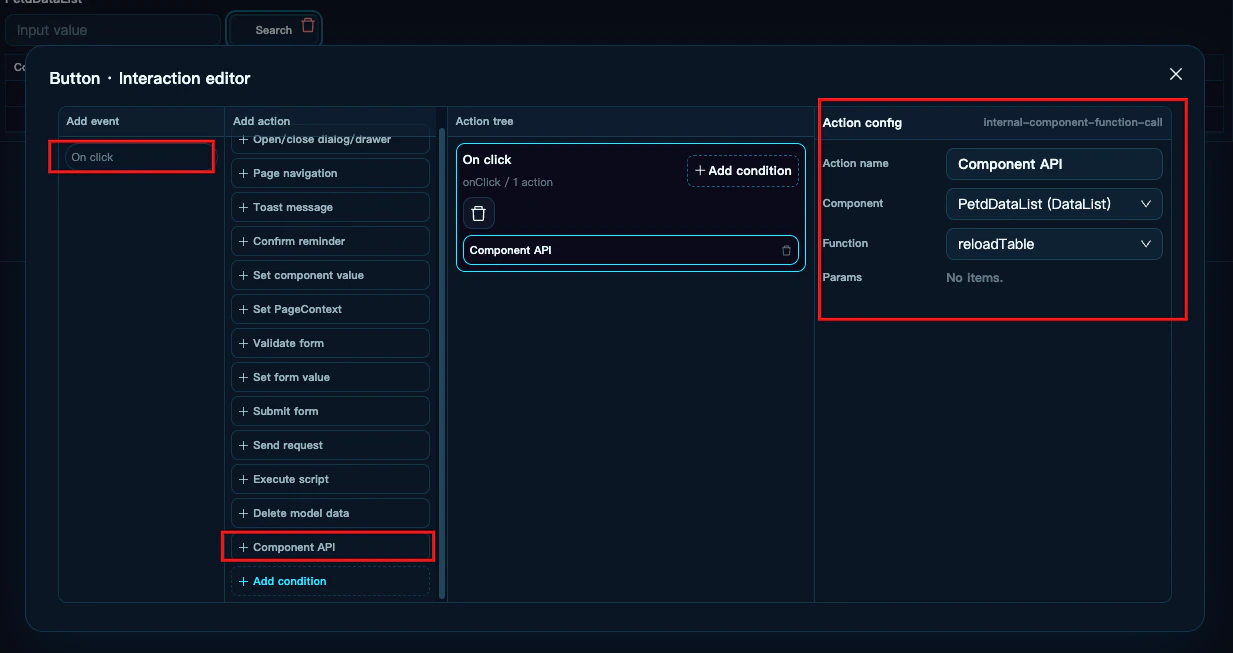Add Toast message action
The image size is (1233, 653).
click(330, 207)
